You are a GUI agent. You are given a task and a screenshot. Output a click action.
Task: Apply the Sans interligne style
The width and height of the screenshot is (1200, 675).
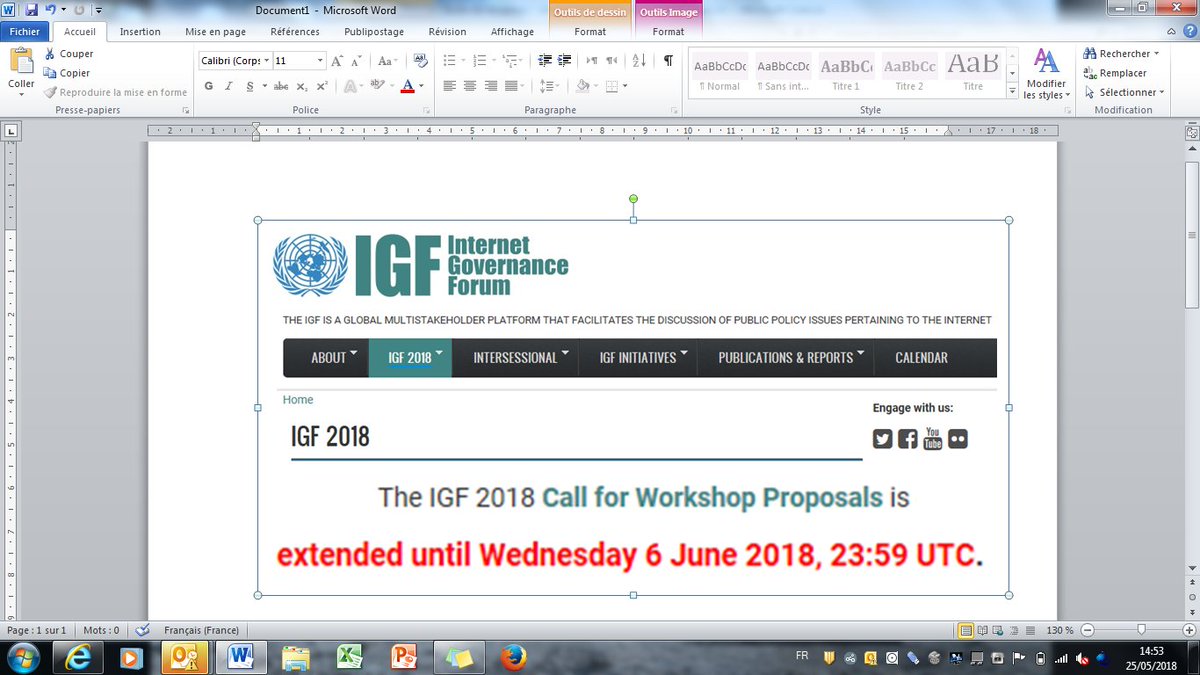tap(783, 72)
